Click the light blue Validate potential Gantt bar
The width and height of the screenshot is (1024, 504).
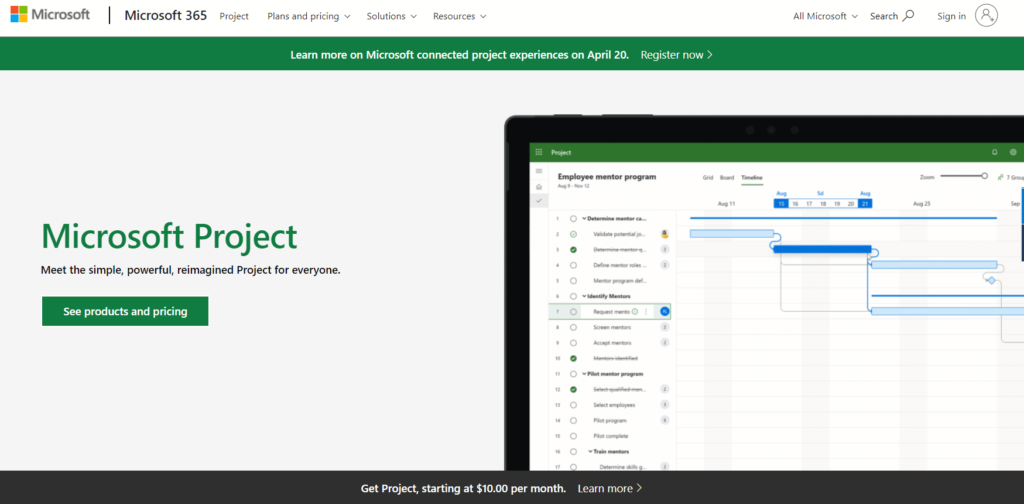pyautogui.click(x=731, y=234)
